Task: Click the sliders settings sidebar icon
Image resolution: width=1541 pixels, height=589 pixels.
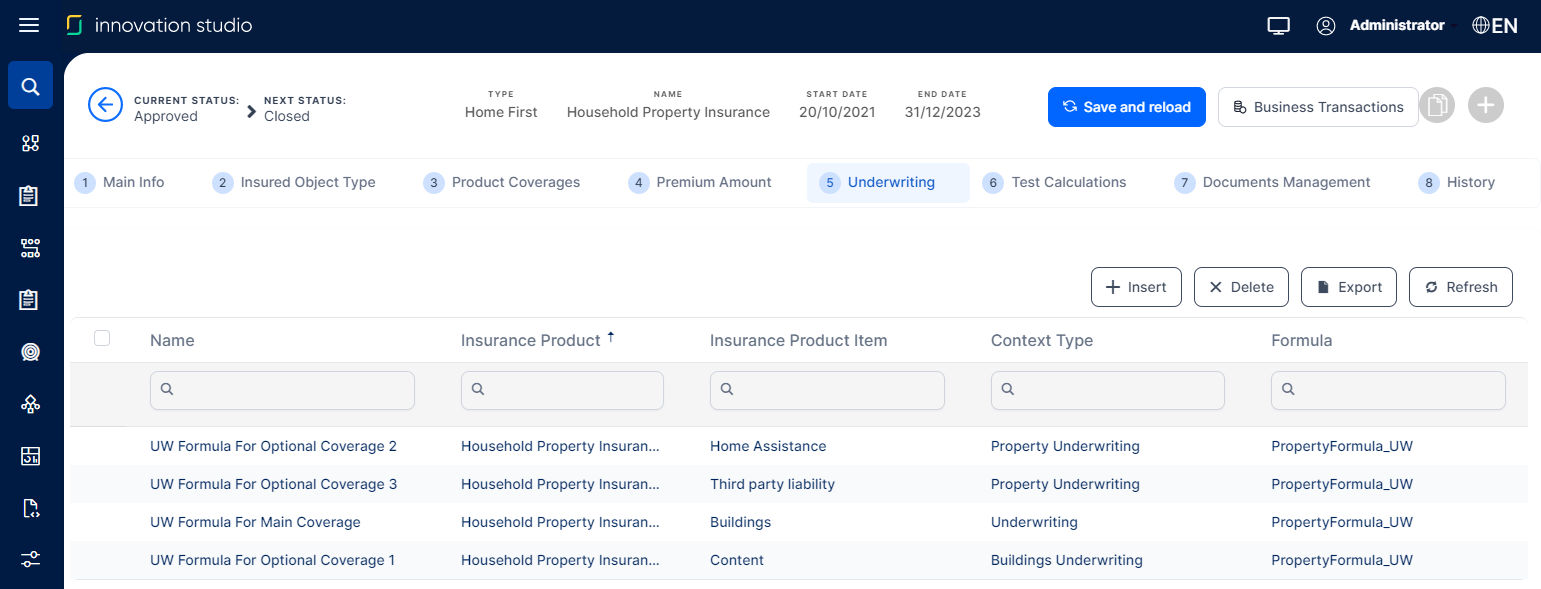Action: click(x=30, y=560)
